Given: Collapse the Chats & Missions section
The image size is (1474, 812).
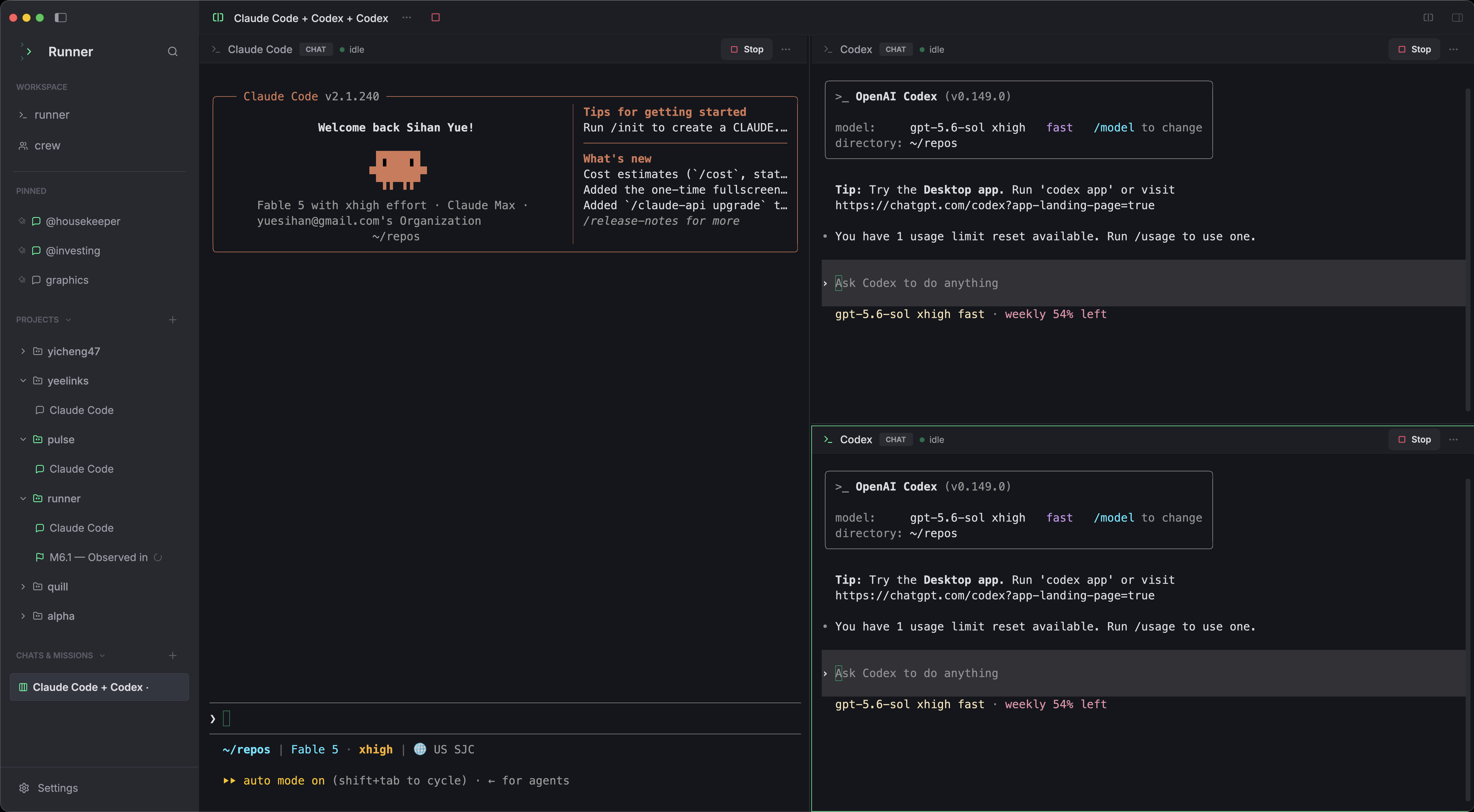Looking at the screenshot, I should click(60, 655).
